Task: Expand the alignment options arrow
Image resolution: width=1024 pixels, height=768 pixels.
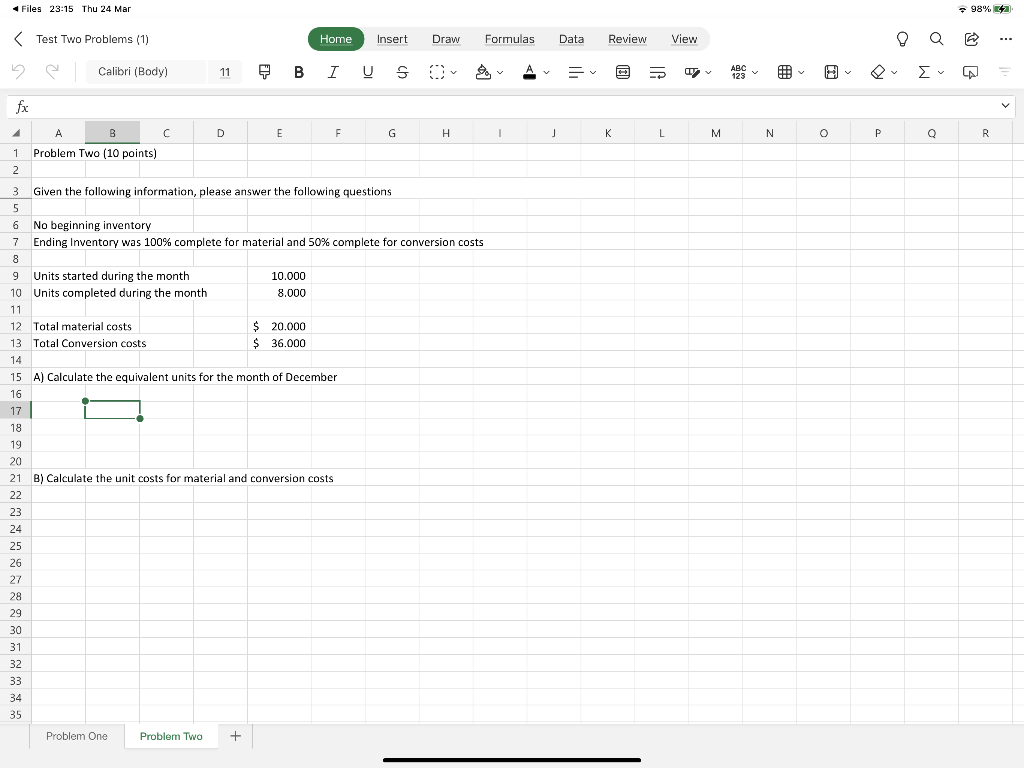Action: [593, 72]
